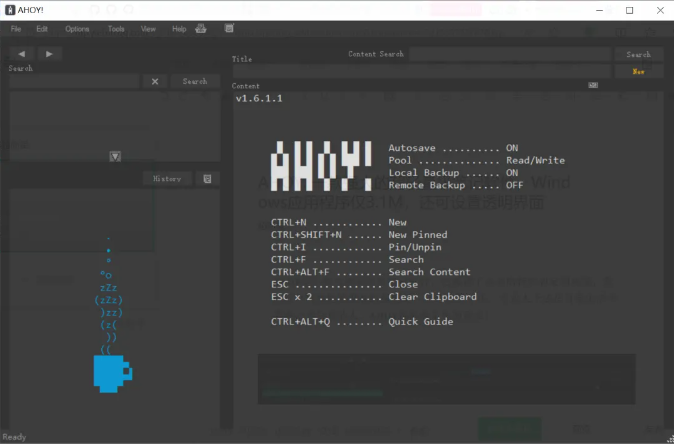Click the 'CTRL+F' Search line

click(x=347, y=260)
